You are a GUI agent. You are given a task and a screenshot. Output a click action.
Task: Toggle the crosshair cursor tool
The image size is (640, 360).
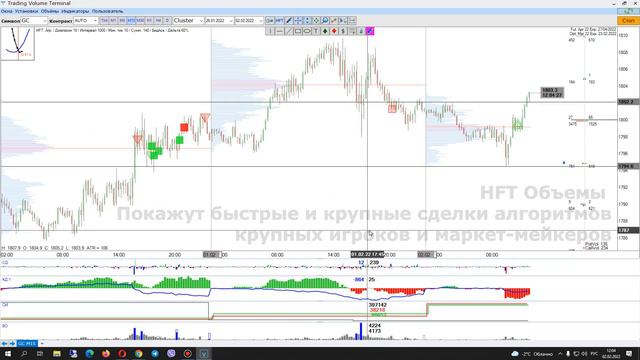(x=298, y=20)
